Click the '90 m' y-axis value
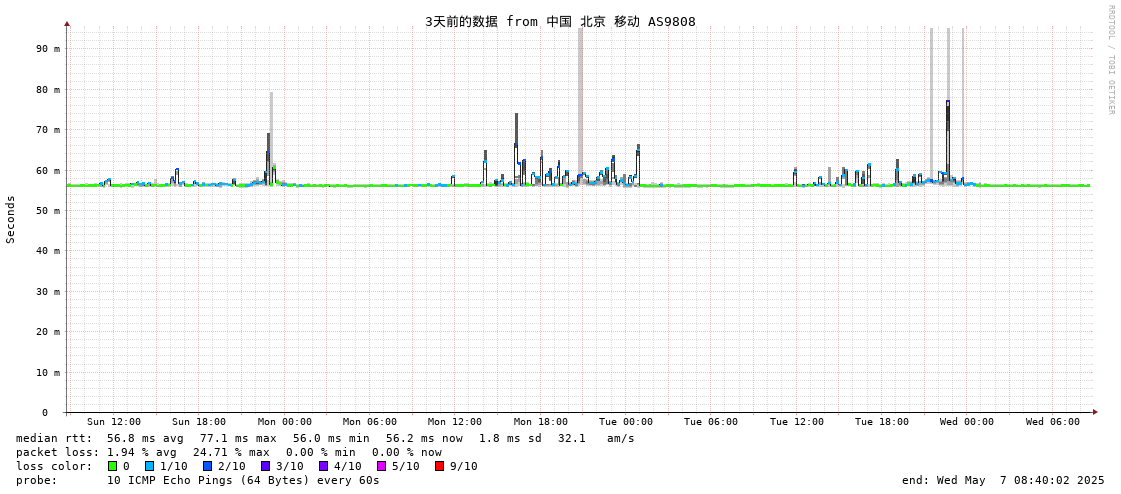Screen dimensions: 1121x494 [49, 49]
